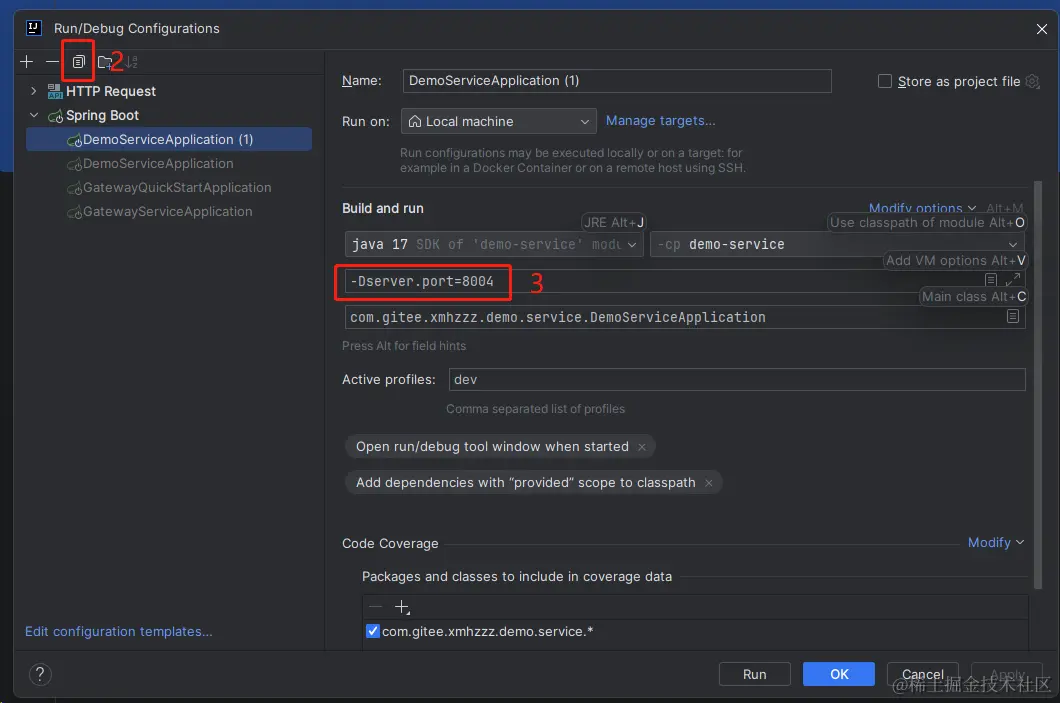
Task: Click the Cancel button
Action: 923,675
